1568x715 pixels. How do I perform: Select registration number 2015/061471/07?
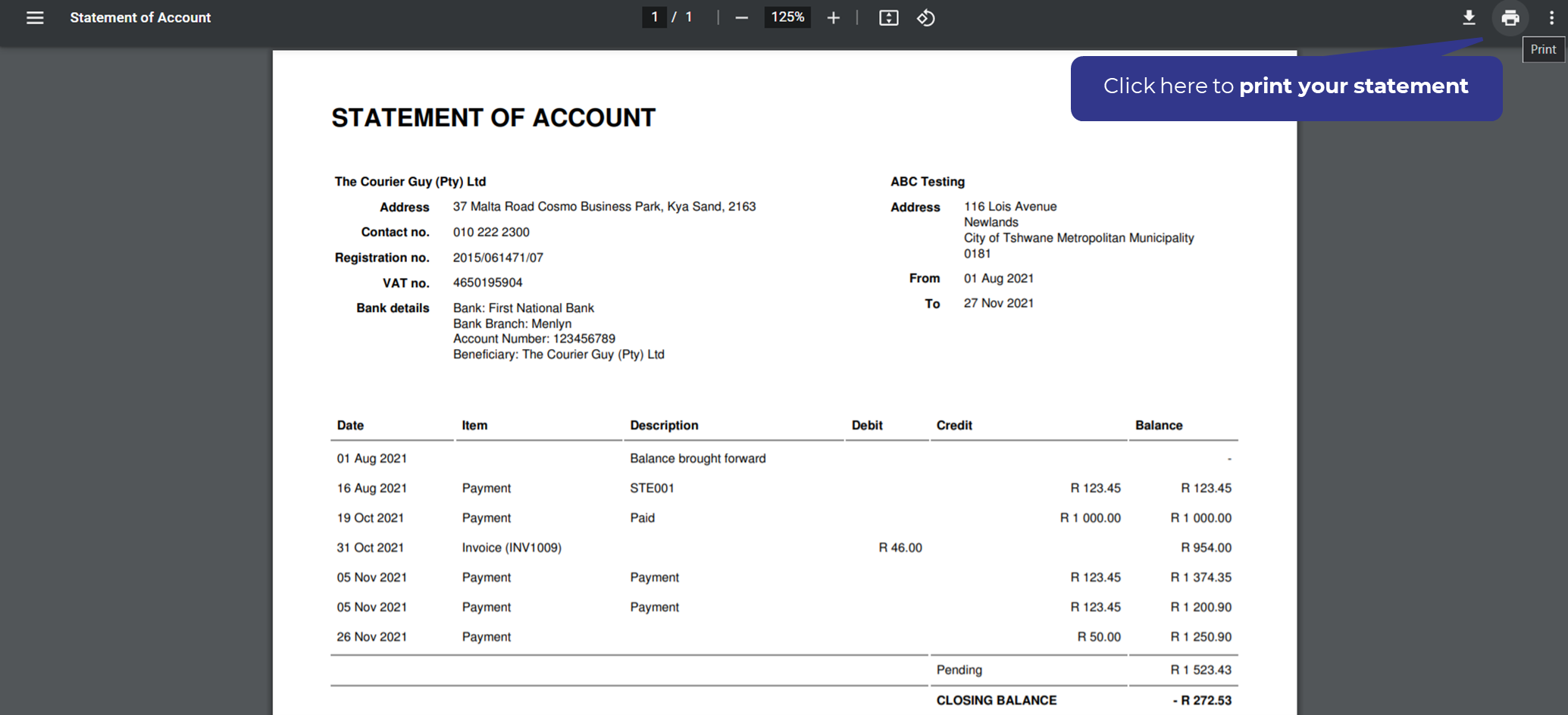498,258
